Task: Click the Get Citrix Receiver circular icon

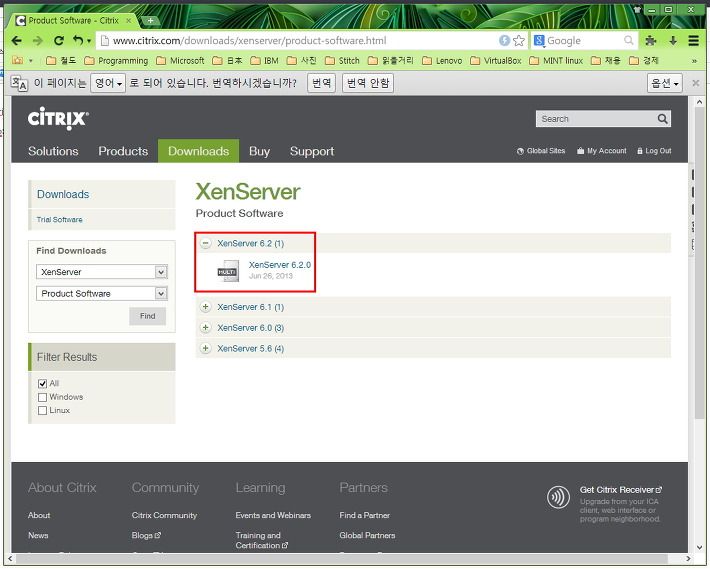Action: click(558, 497)
